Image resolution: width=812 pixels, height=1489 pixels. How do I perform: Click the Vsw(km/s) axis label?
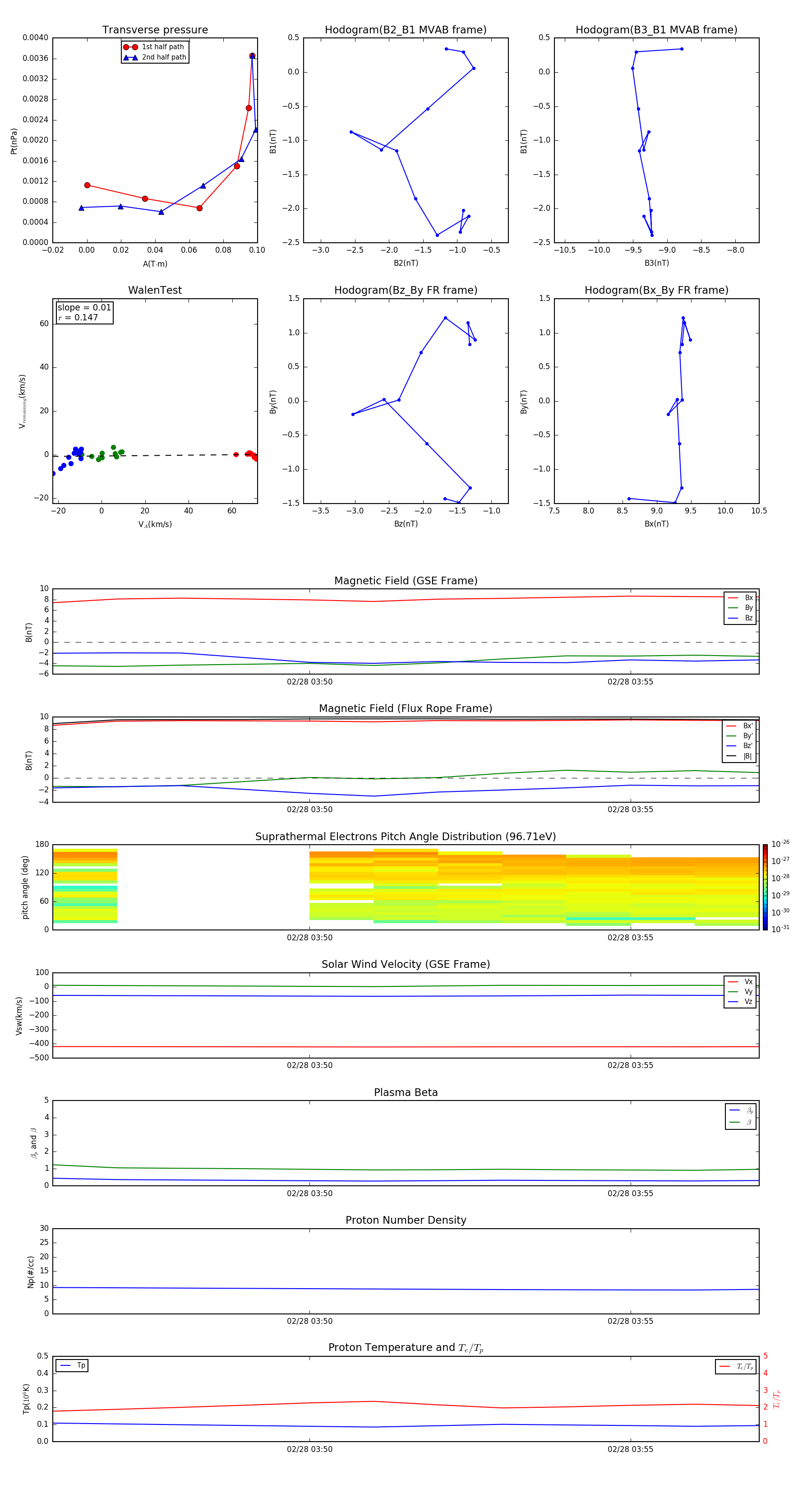point(18,1016)
